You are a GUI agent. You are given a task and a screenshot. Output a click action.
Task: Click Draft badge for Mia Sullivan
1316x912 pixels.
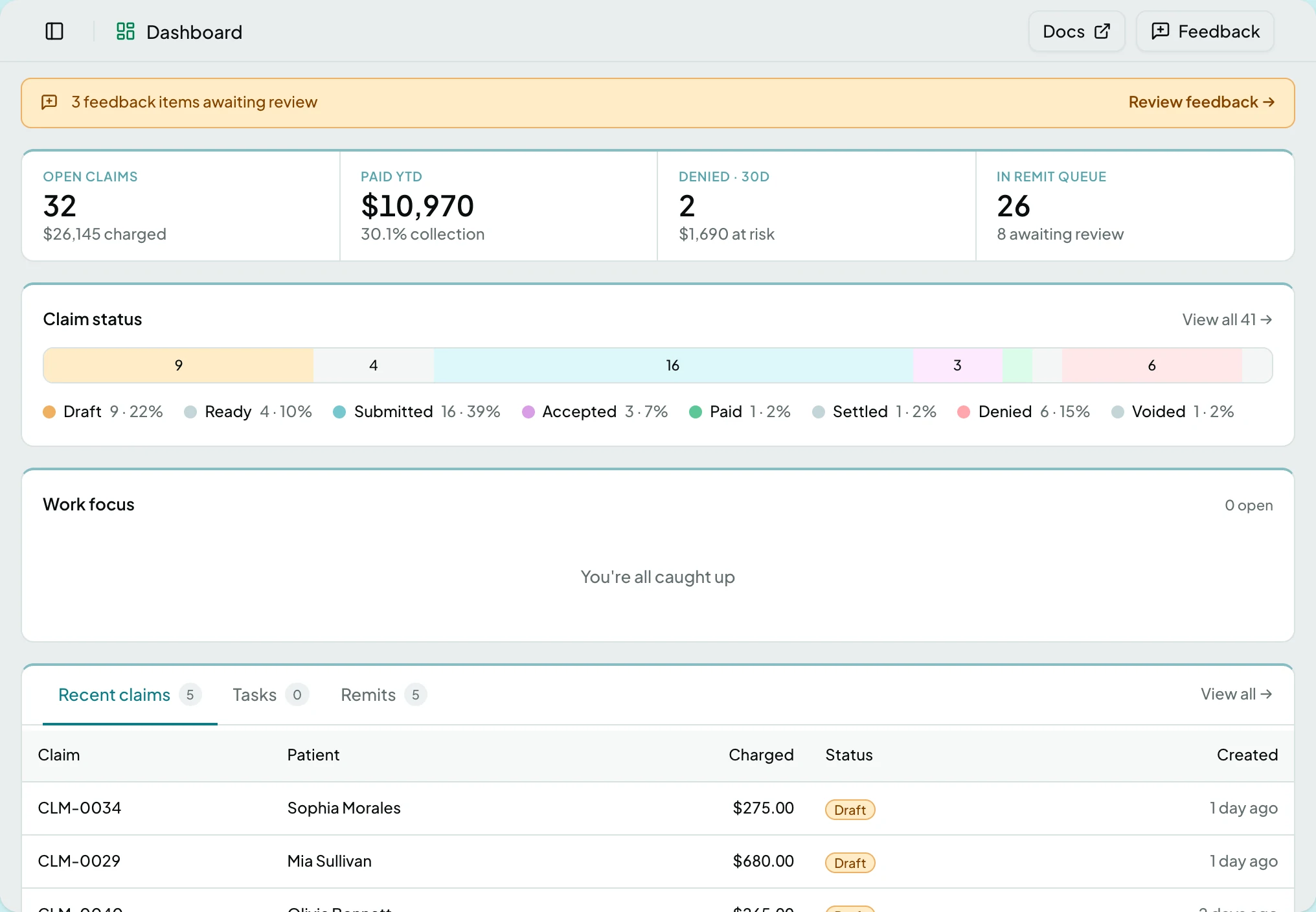850,863
